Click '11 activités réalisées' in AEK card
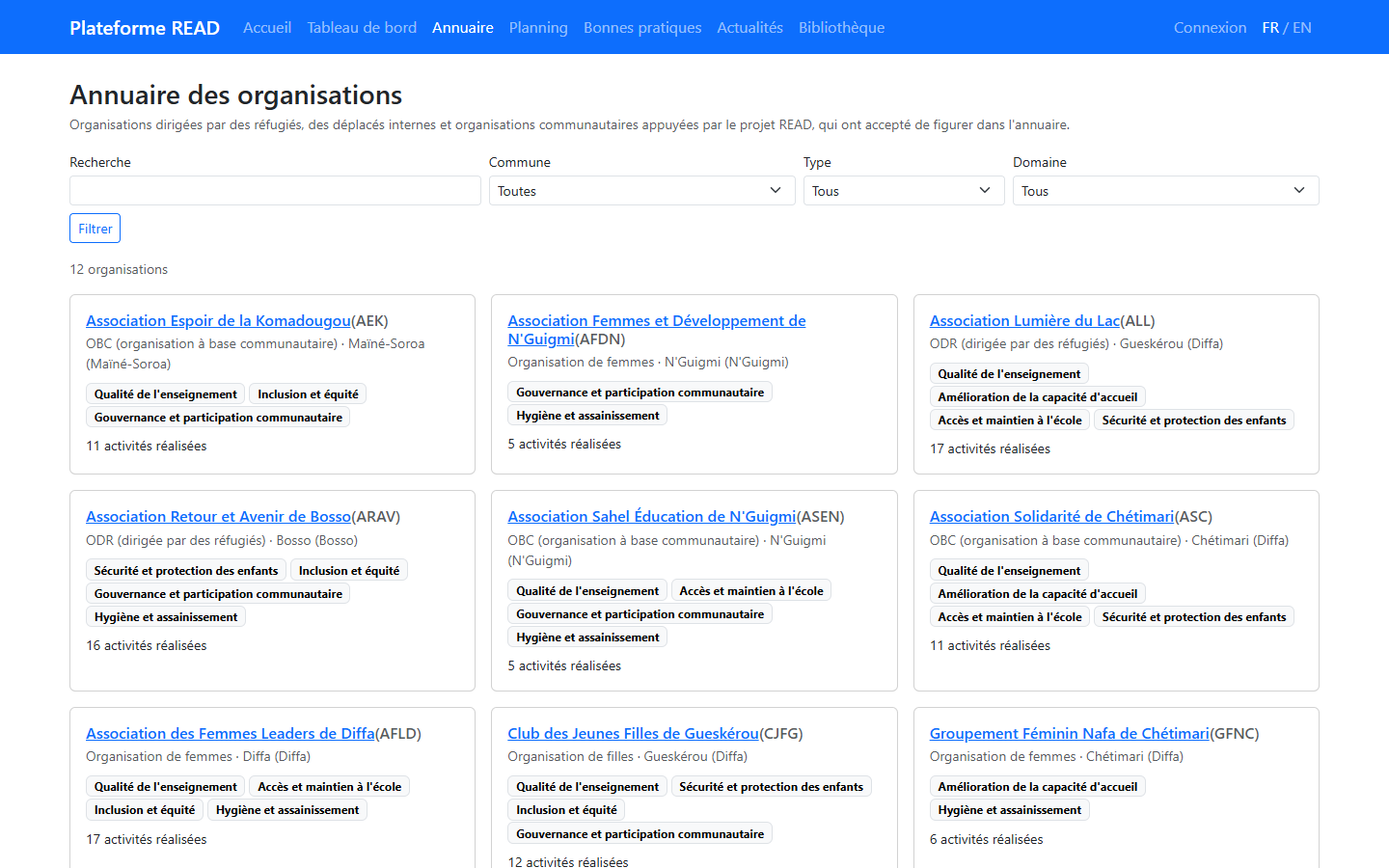 (x=147, y=446)
